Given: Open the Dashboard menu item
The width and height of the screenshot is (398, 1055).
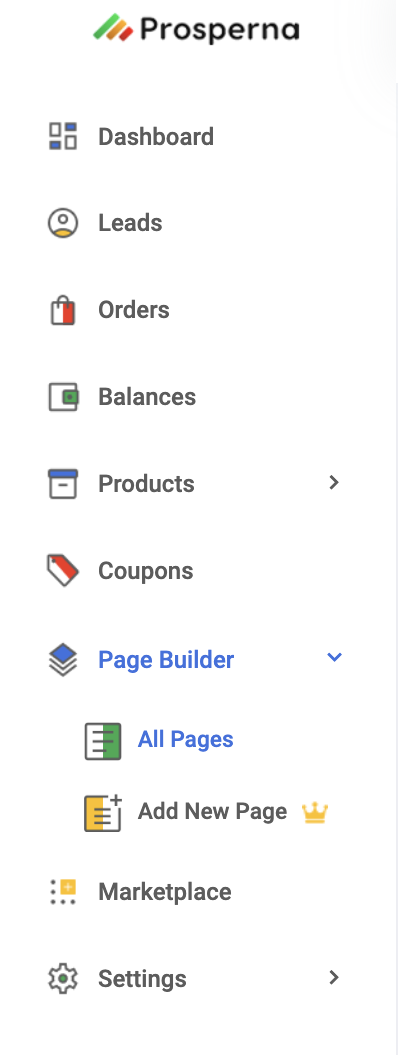Looking at the screenshot, I should tap(156, 137).
